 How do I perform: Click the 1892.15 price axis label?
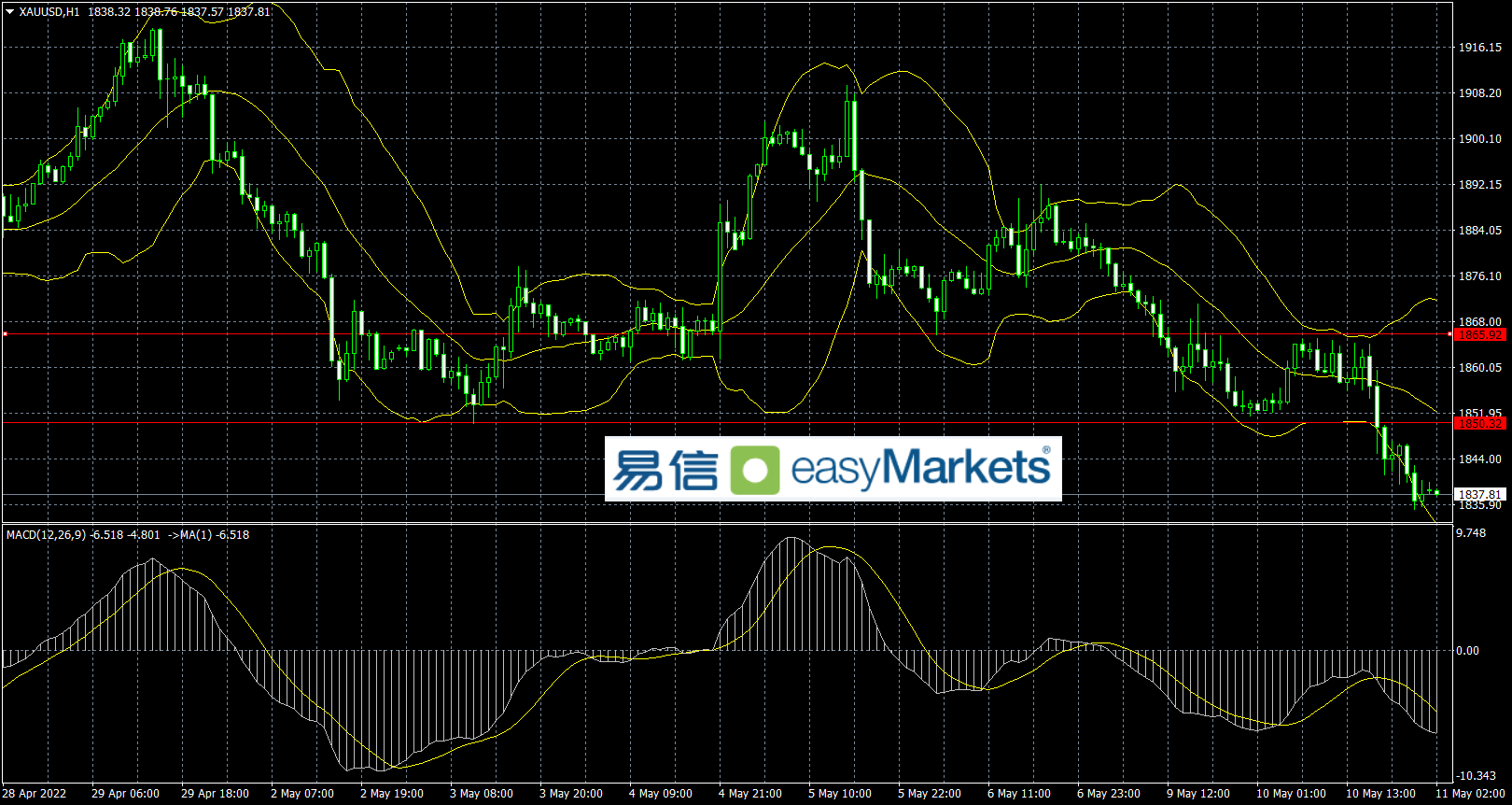1480,185
